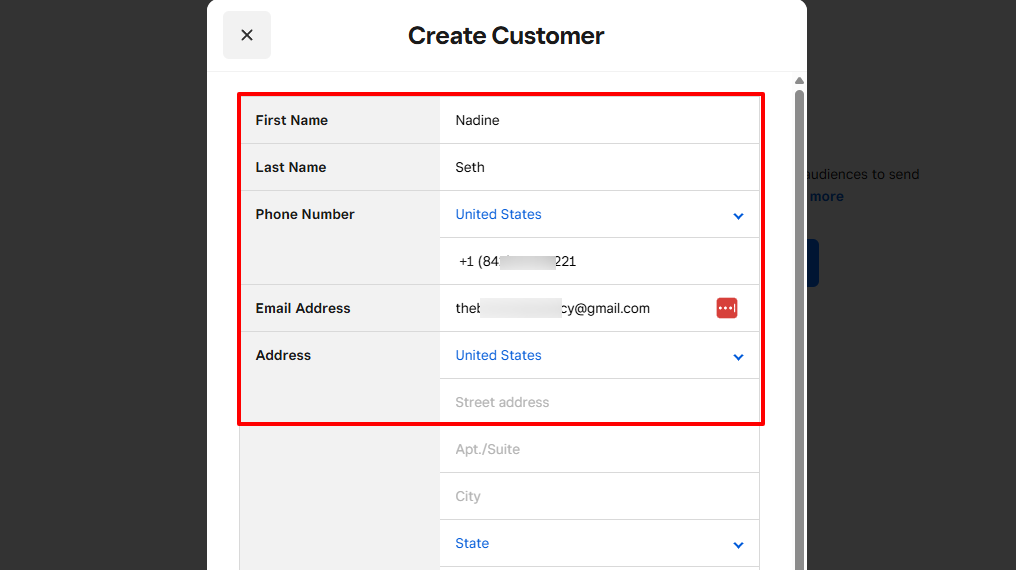Click the red password manager icon
The image size is (1016, 570).
click(726, 308)
